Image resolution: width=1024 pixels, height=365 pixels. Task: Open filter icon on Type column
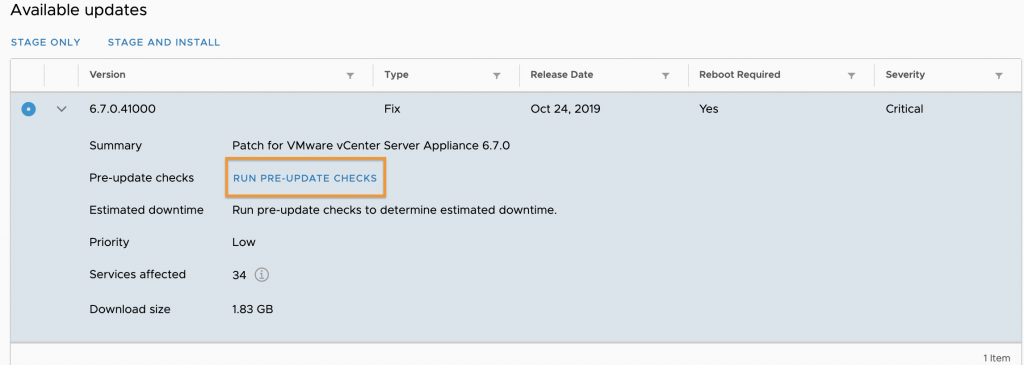tap(496, 76)
